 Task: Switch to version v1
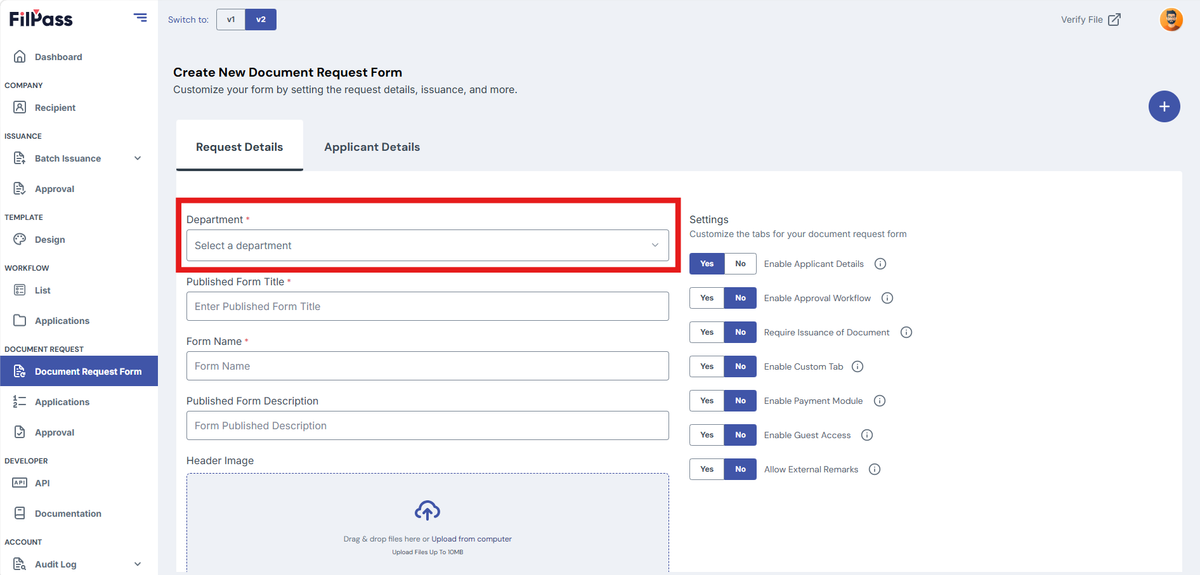(231, 19)
